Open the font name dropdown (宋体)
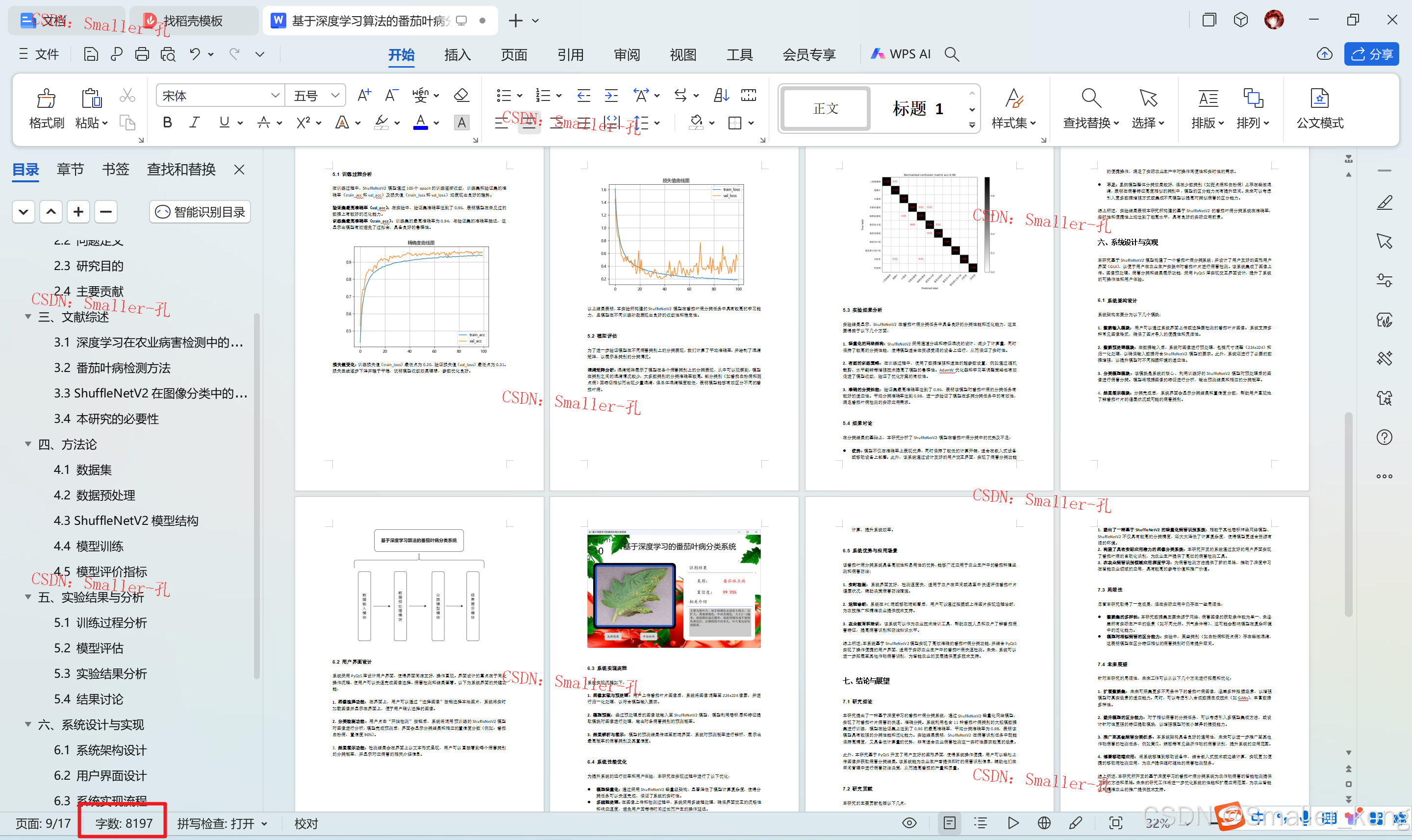Viewport: 1412px width, 840px height. (x=275, y=96)
